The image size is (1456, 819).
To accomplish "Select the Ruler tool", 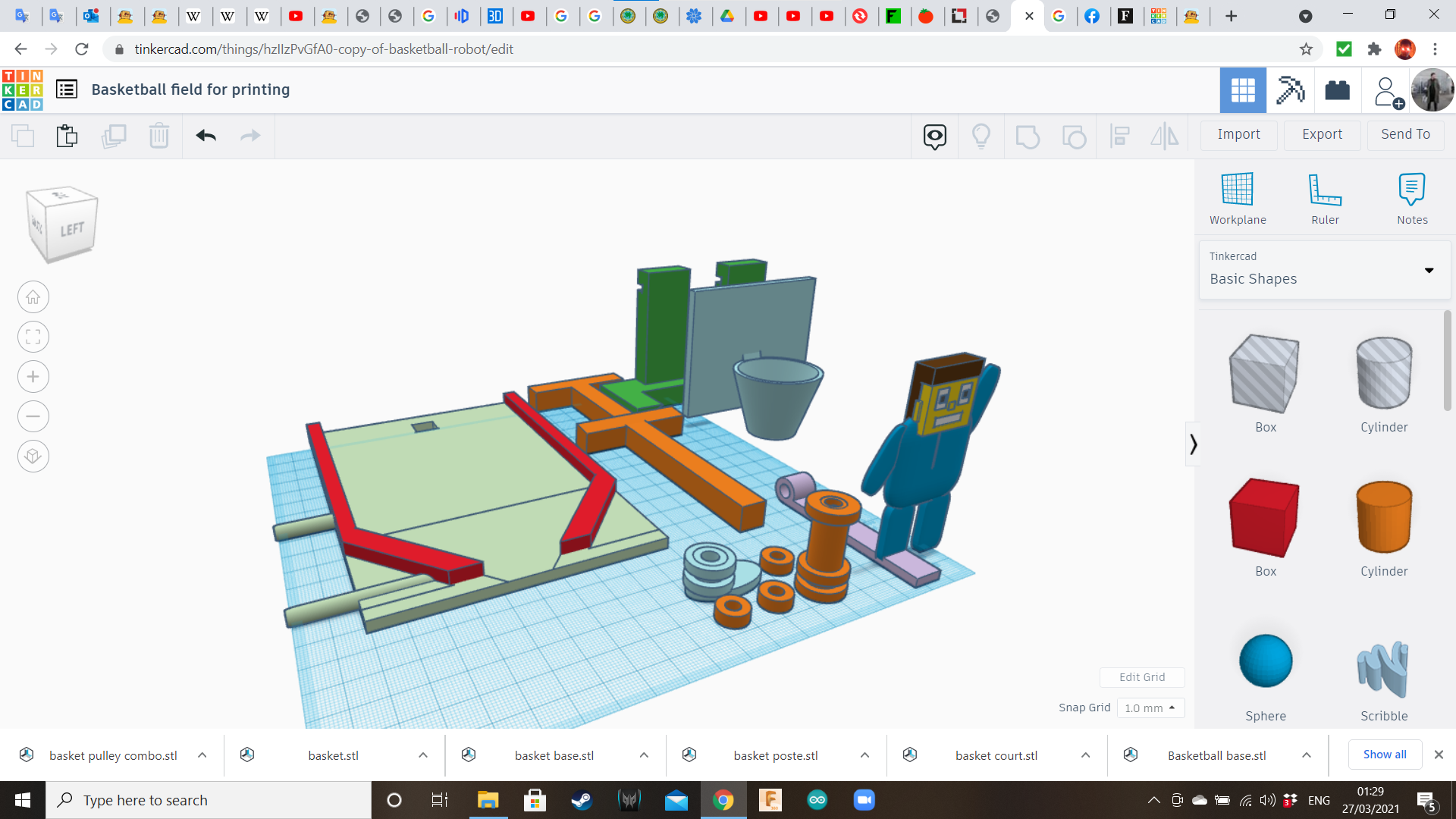I will 1325,190.
